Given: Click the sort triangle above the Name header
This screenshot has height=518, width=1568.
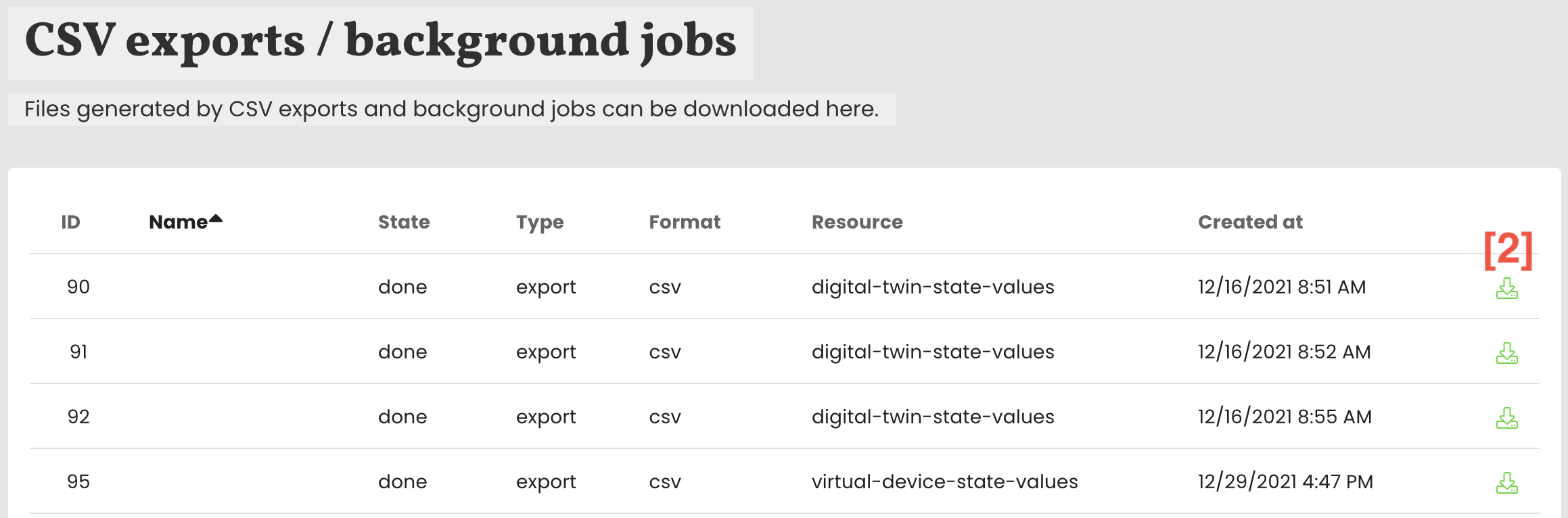Looking at the screenshot, I should (215, 215).
